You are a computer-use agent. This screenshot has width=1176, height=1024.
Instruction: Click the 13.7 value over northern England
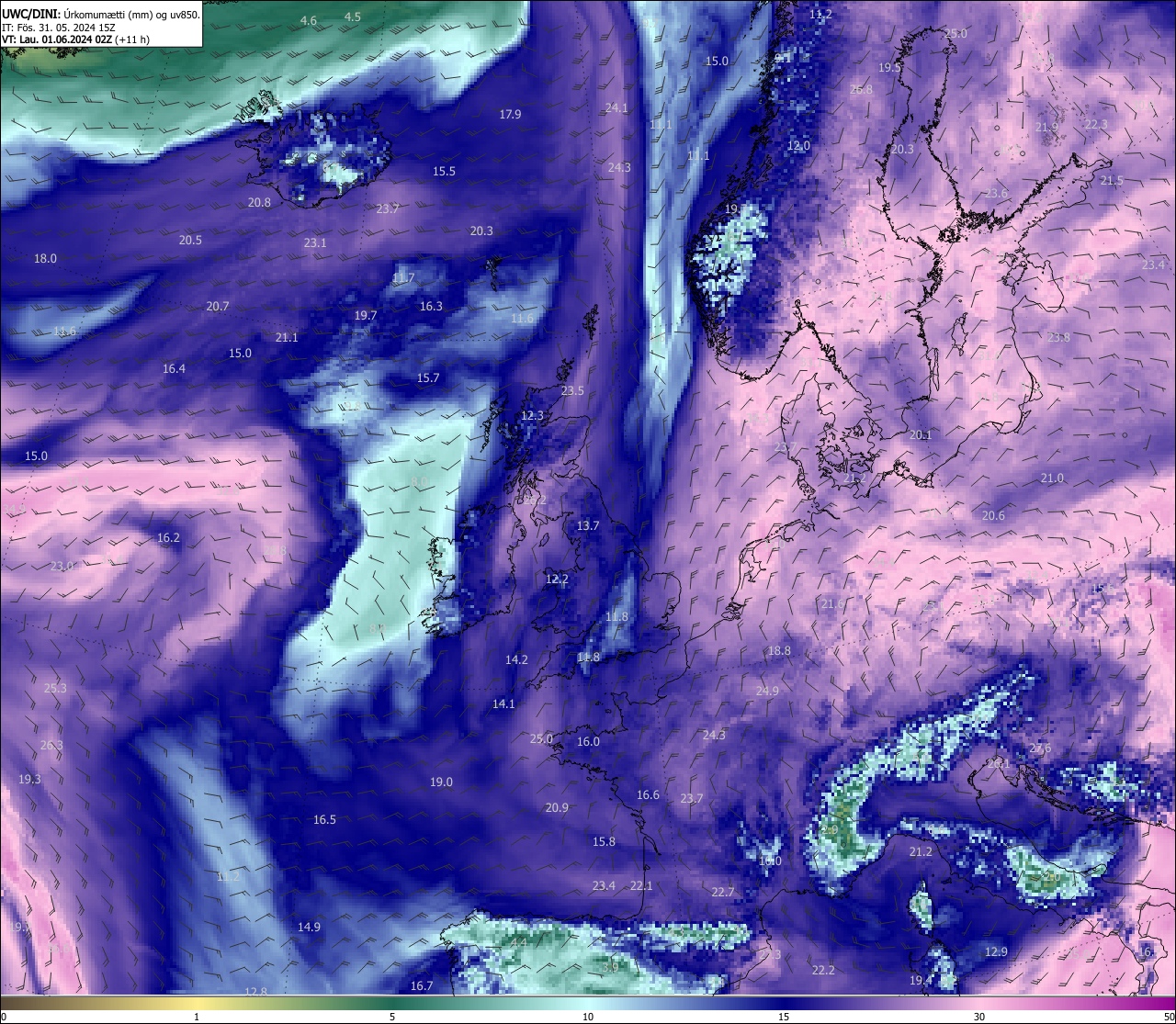(588, 525)
